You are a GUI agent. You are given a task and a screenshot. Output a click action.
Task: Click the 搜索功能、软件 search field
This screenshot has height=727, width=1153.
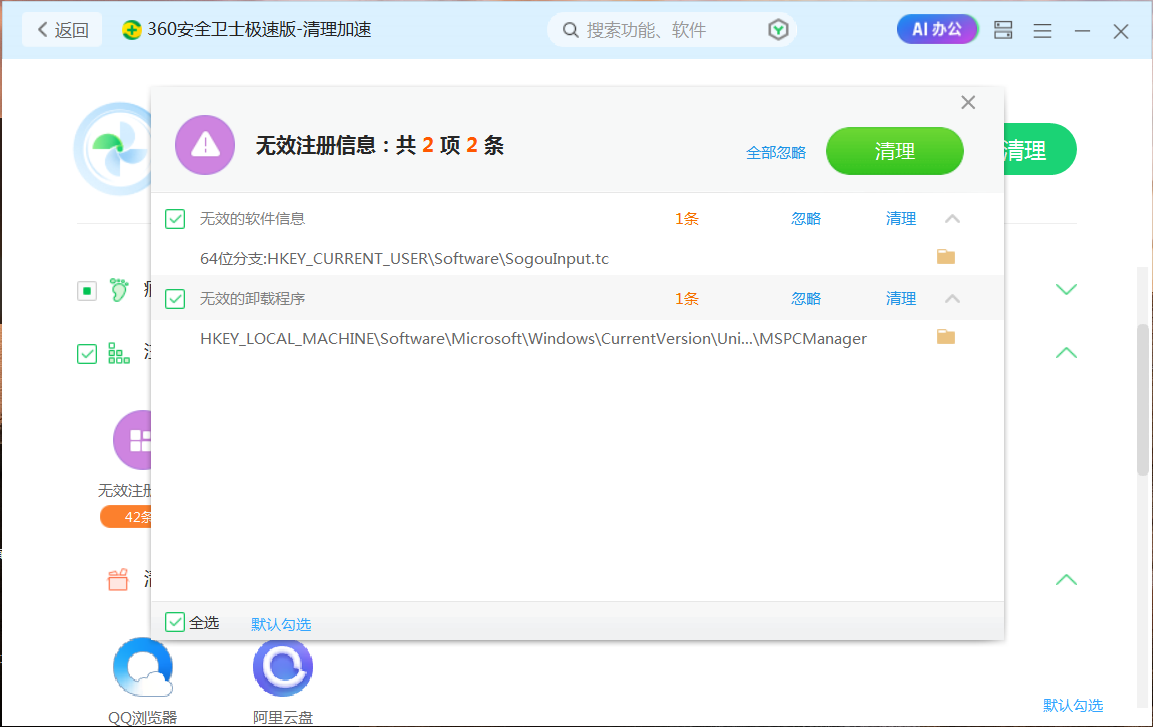672,30
